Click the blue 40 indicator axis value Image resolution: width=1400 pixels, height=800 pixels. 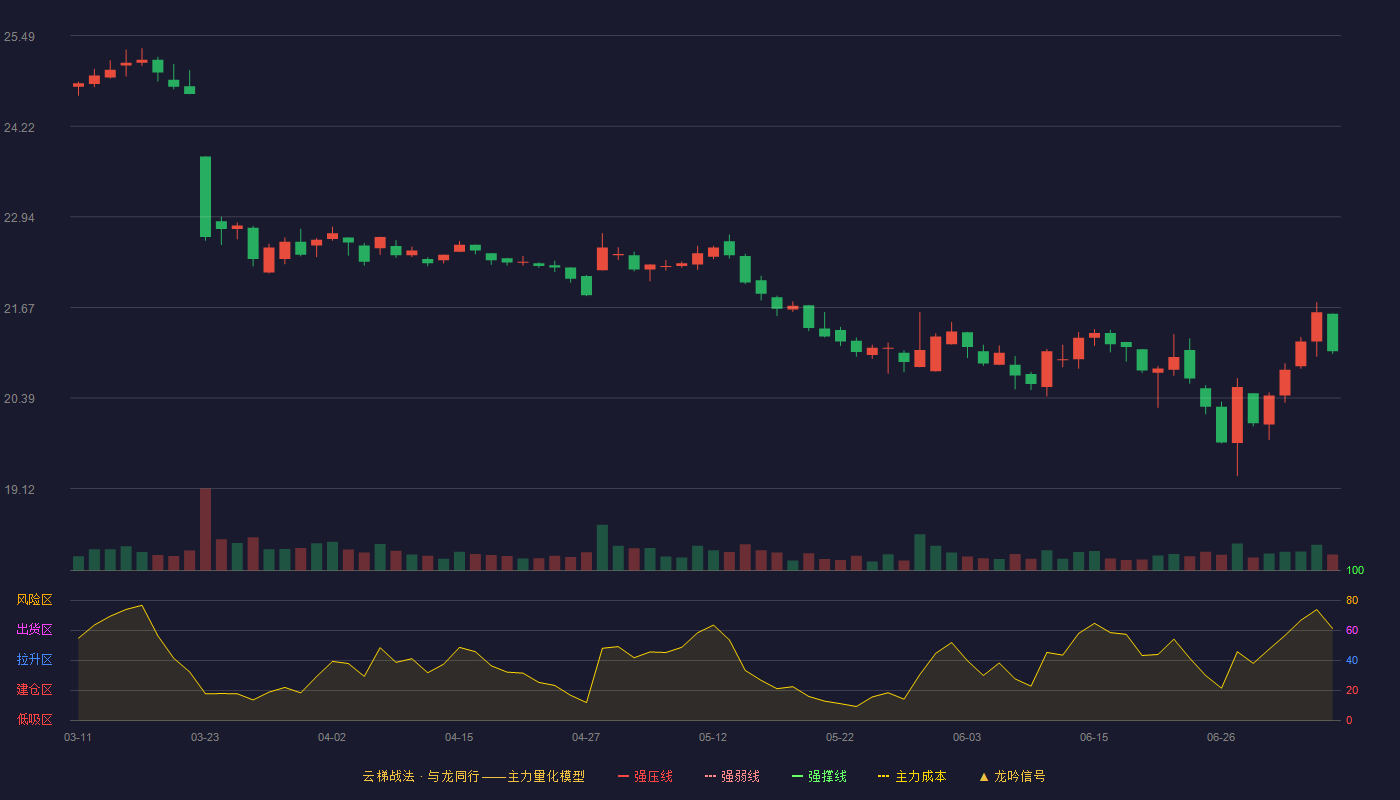1352,660
